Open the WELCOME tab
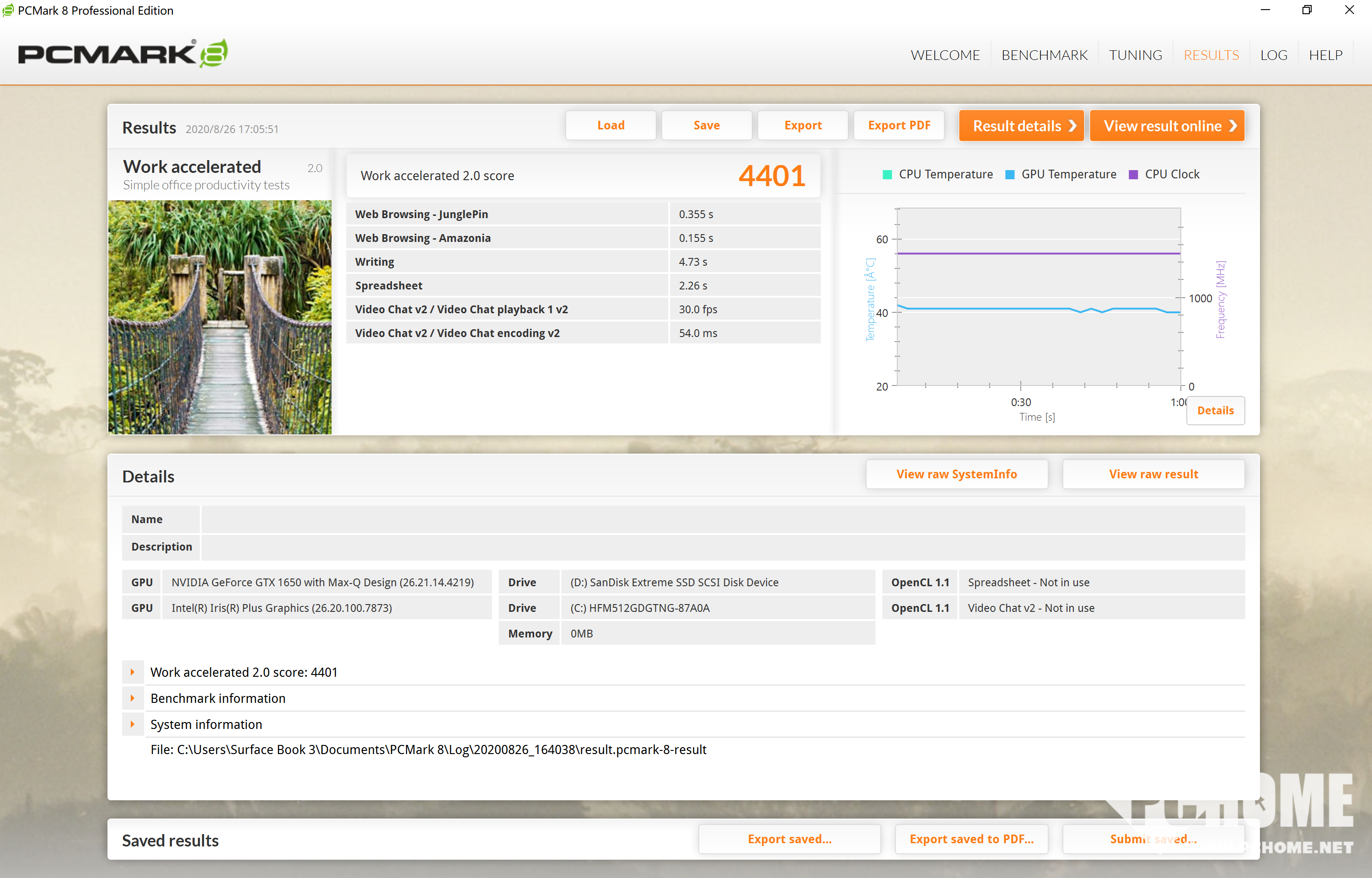Screen dimensions: 1372x878 pyautogui.click(x=944, y=55)
